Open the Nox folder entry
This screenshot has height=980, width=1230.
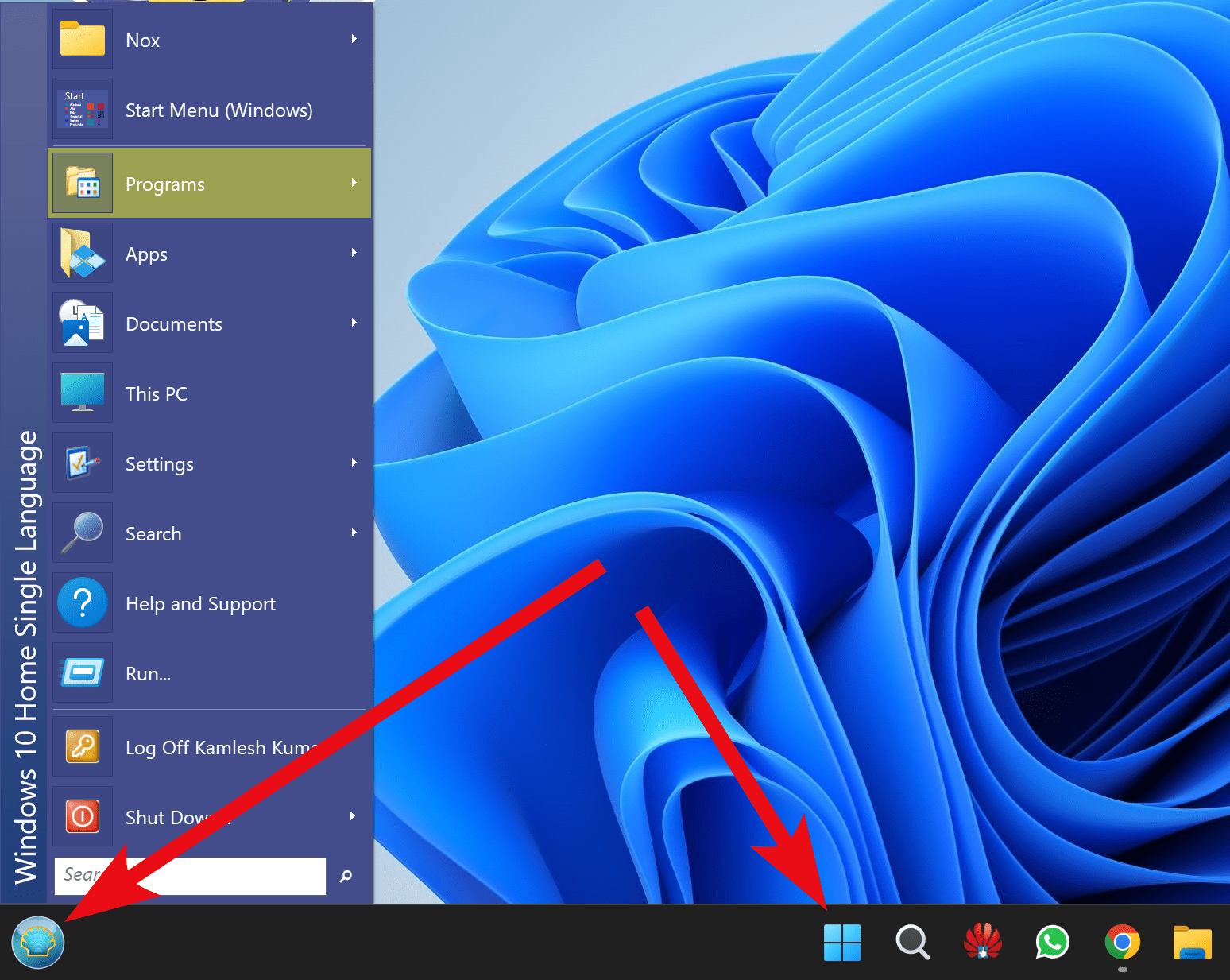pos(142,40)
